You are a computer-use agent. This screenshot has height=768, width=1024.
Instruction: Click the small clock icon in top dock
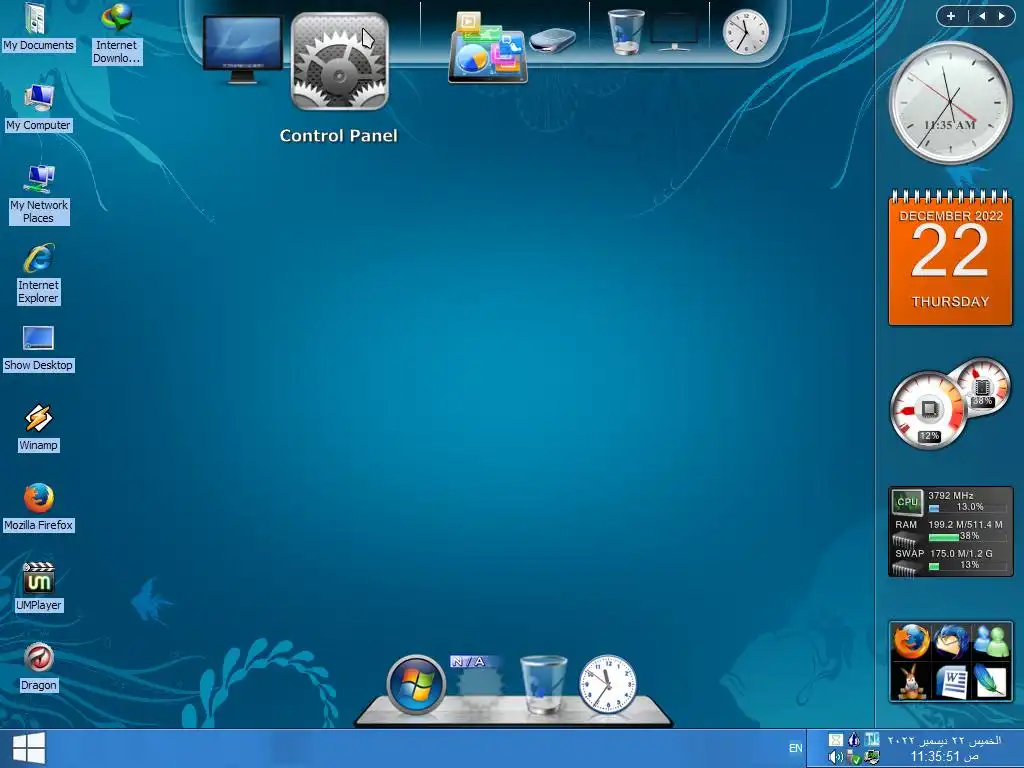(x=745, y=31)
